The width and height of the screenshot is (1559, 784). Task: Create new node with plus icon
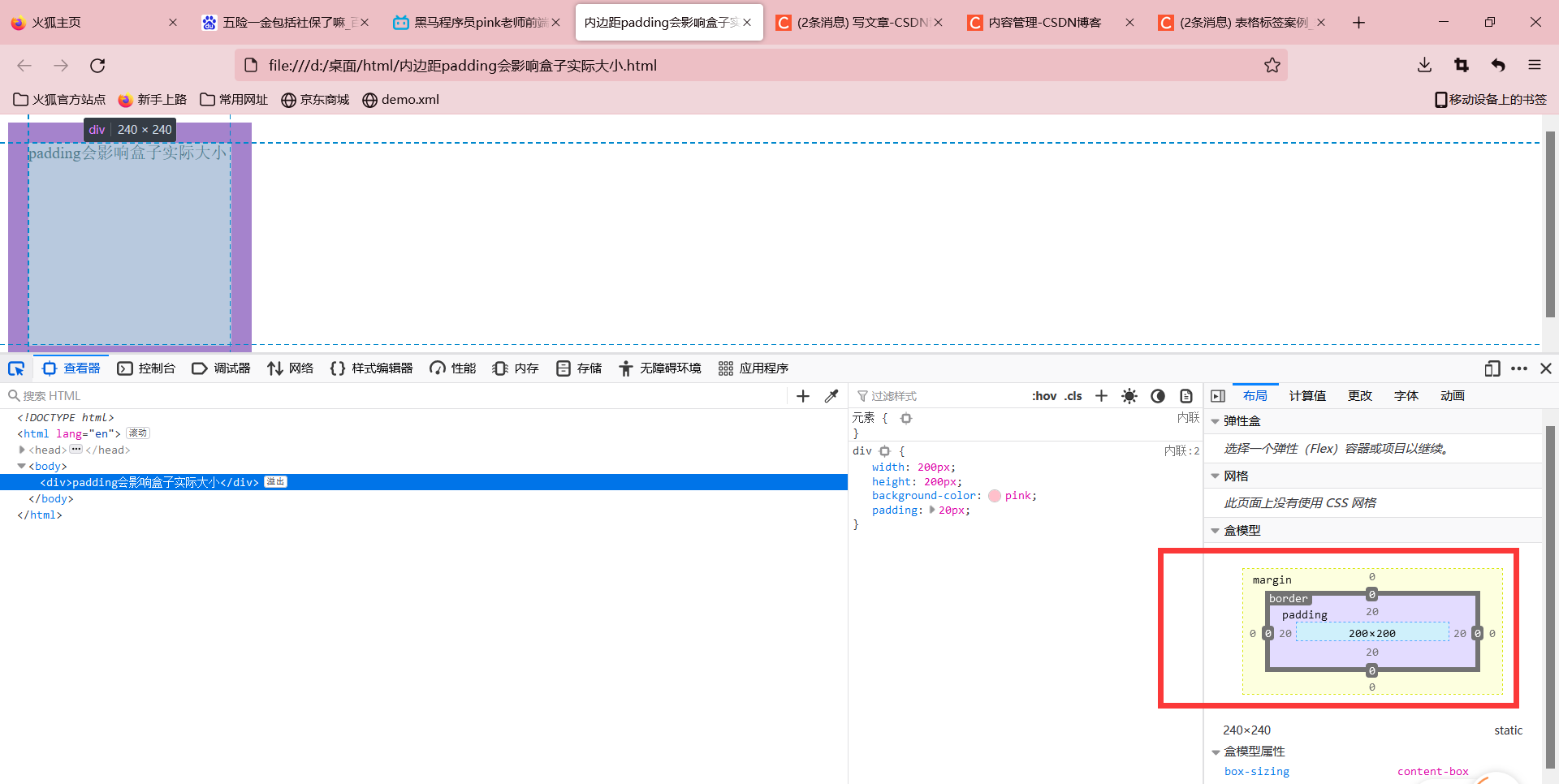click(803, 396)
